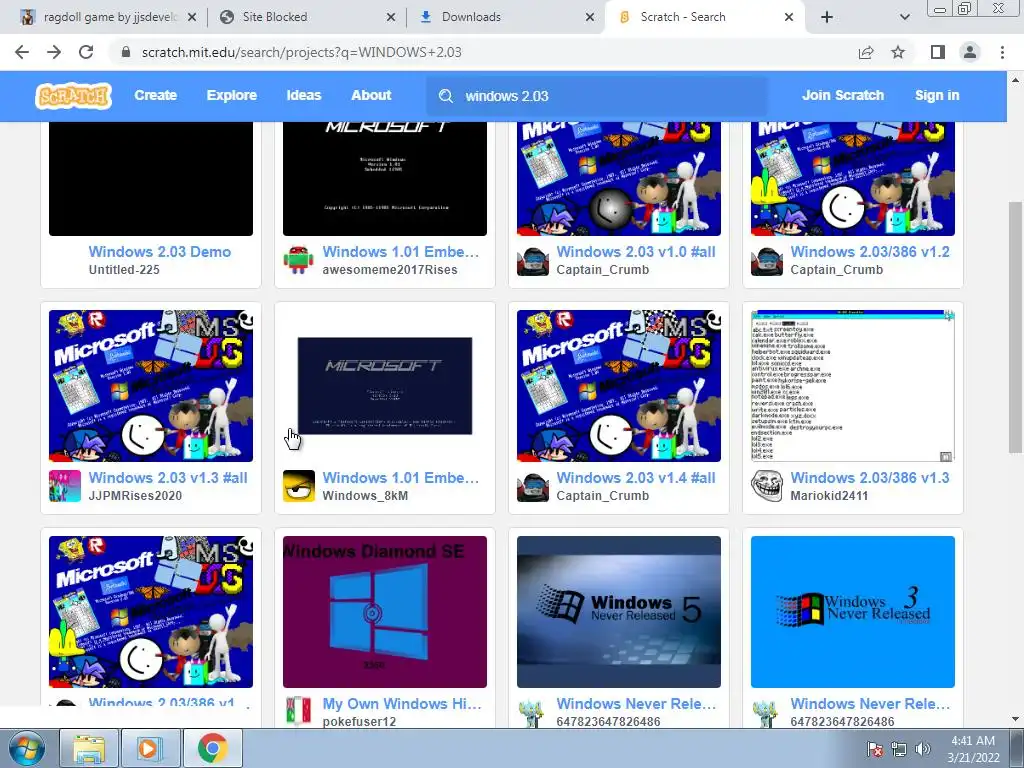Reload the page
Screen dimensions: 1024x768
(x=86, y=52)
